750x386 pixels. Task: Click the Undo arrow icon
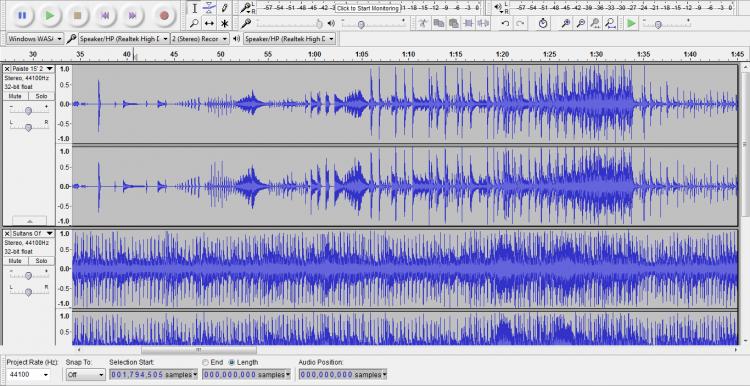pos(505,23)
